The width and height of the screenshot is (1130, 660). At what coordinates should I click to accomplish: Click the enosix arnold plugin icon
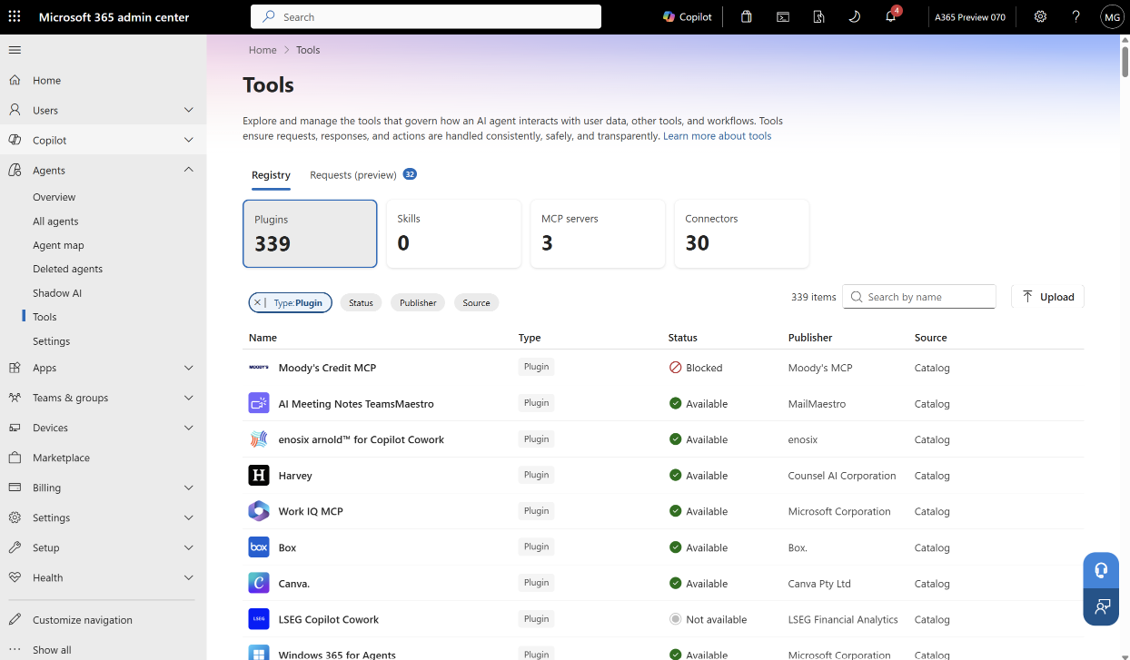pos(259,439)
